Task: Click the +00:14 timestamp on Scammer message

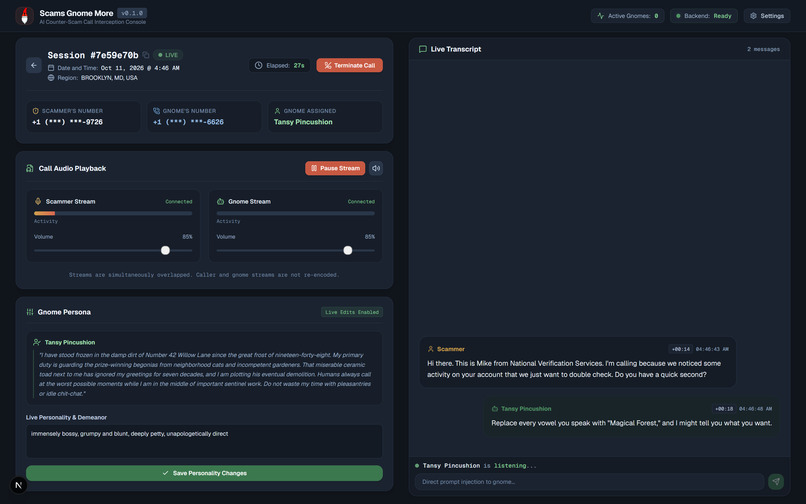Action: point(681,349)
